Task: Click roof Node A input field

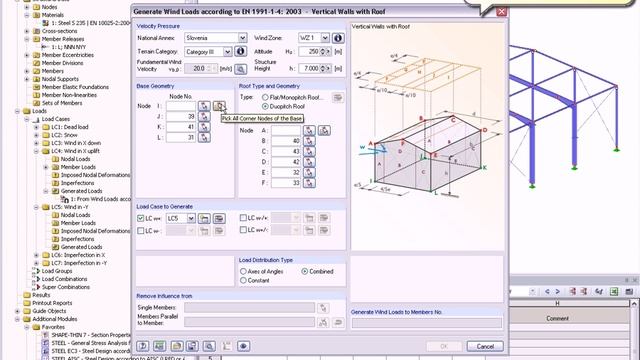Action: tap(286, 131)
